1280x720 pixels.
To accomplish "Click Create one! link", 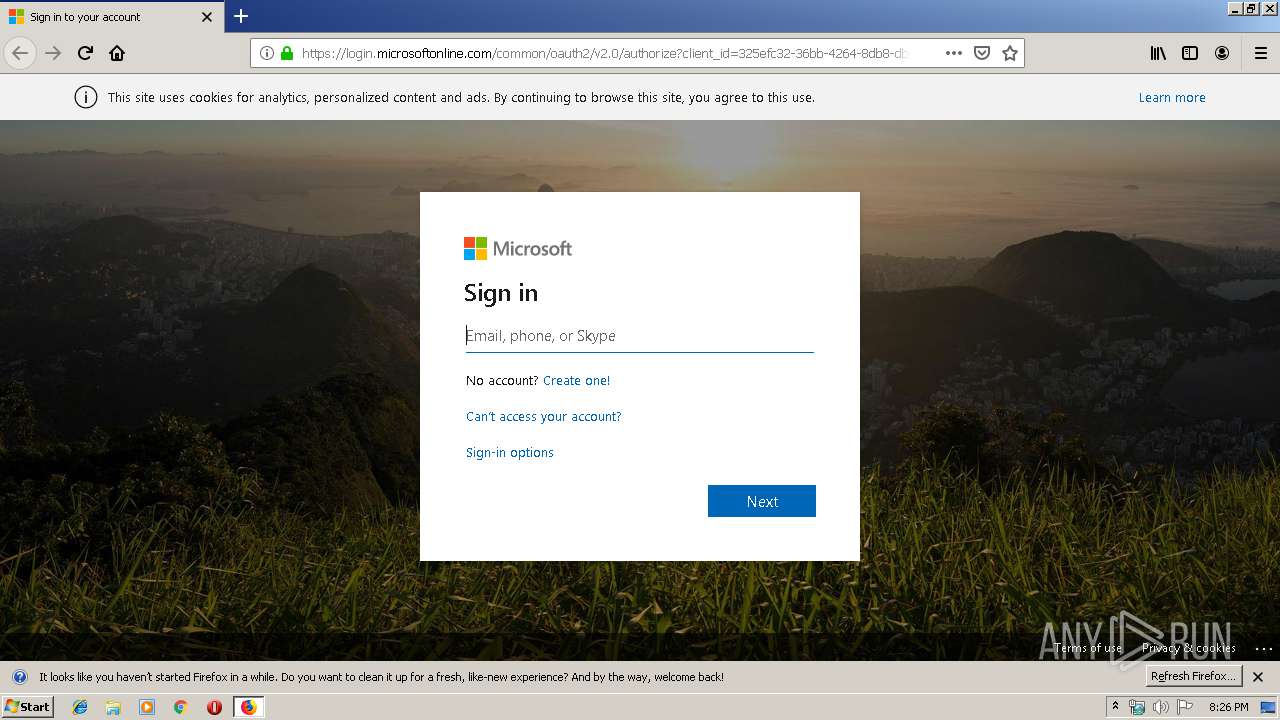I will [x=576, y=380].
